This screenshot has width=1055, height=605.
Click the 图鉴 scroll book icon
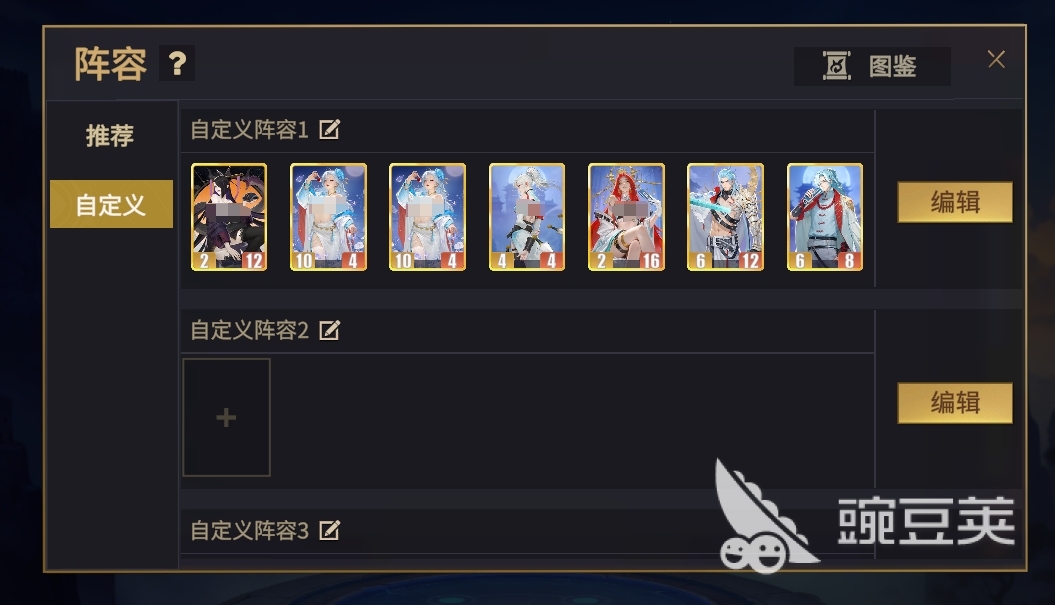click(x=837, y=66)
